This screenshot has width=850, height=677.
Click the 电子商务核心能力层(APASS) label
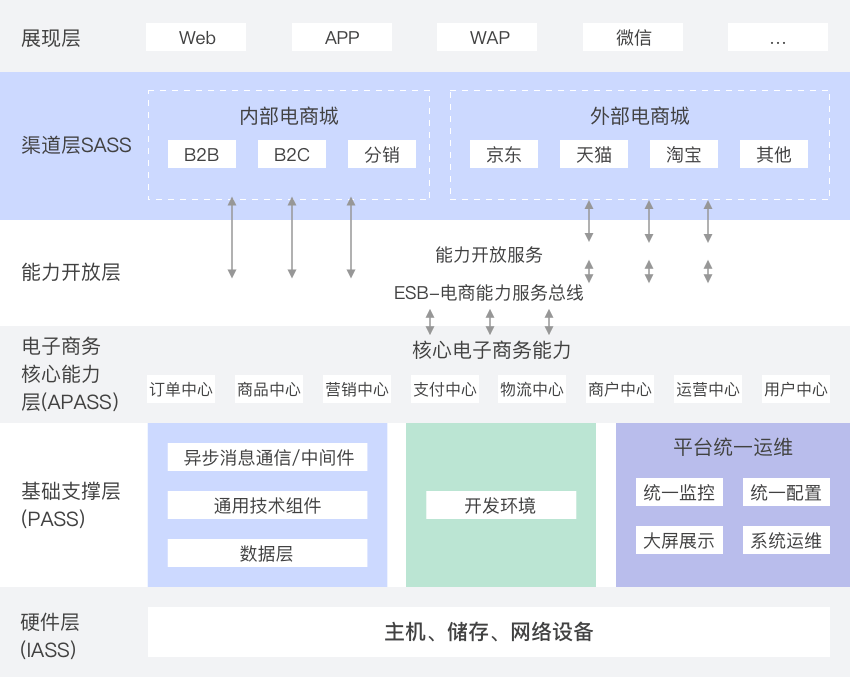(x=69, y=374)
